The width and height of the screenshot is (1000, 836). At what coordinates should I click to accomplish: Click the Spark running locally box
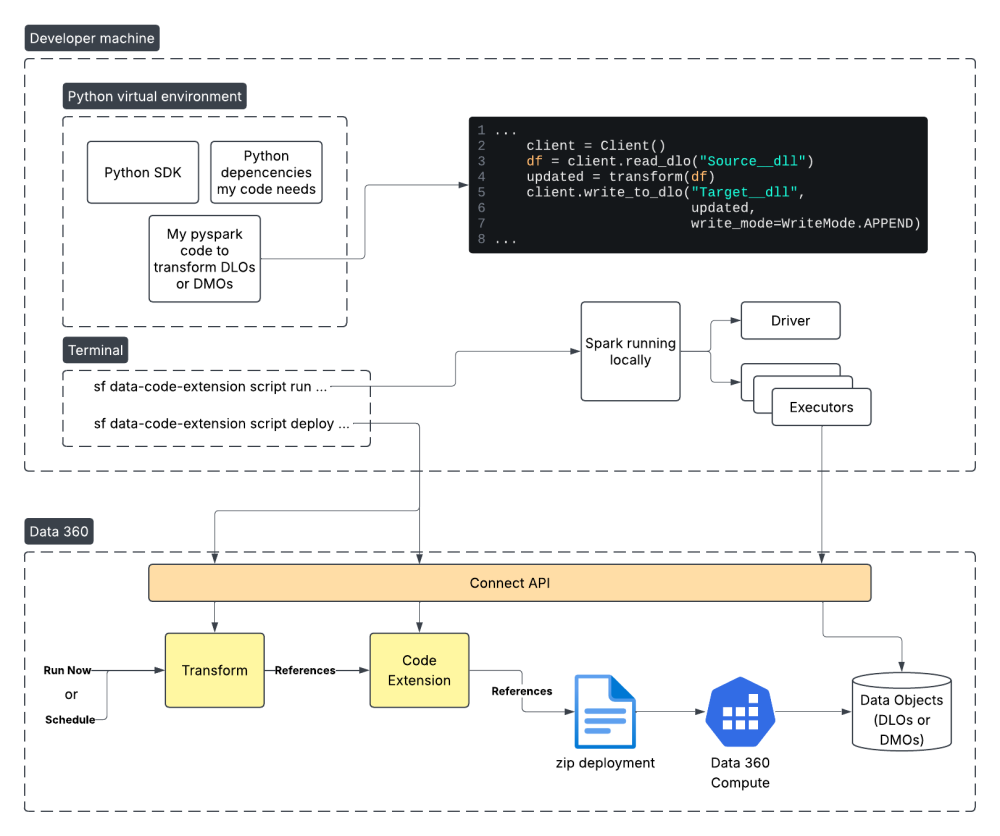[x=630, y=351]
